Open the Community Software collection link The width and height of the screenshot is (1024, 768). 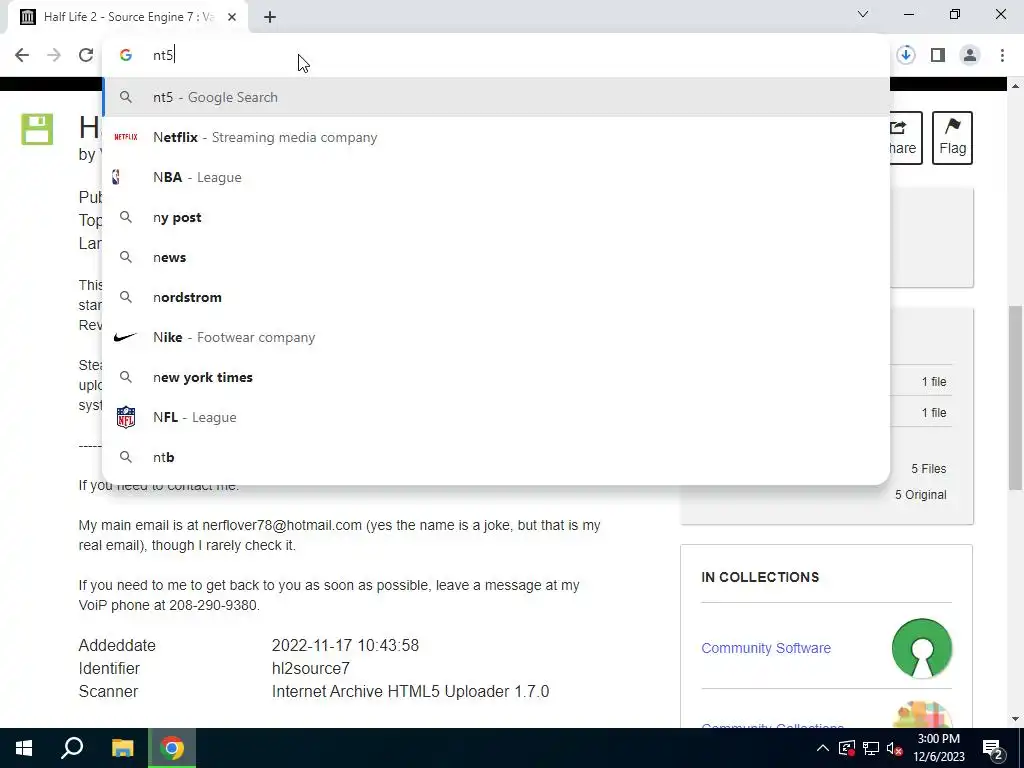point(766,648)
